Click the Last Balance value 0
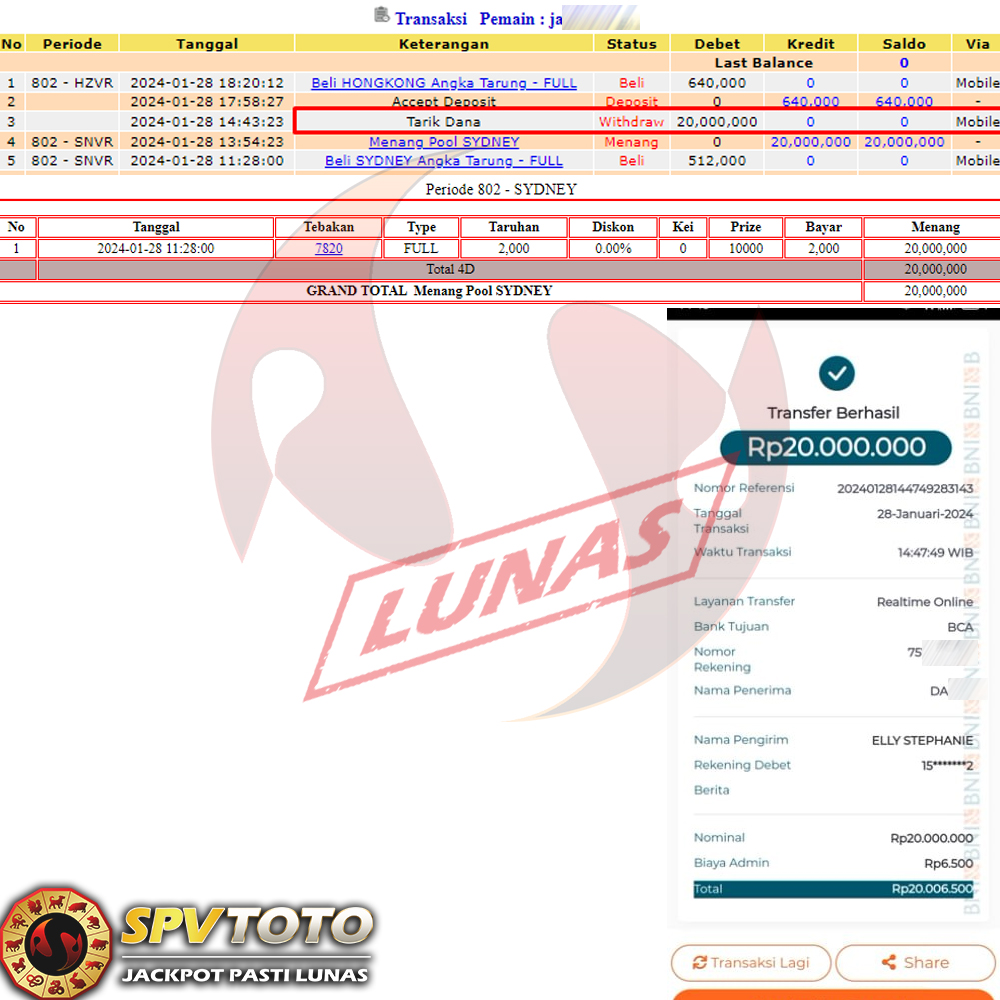 (x=904, y=63)
